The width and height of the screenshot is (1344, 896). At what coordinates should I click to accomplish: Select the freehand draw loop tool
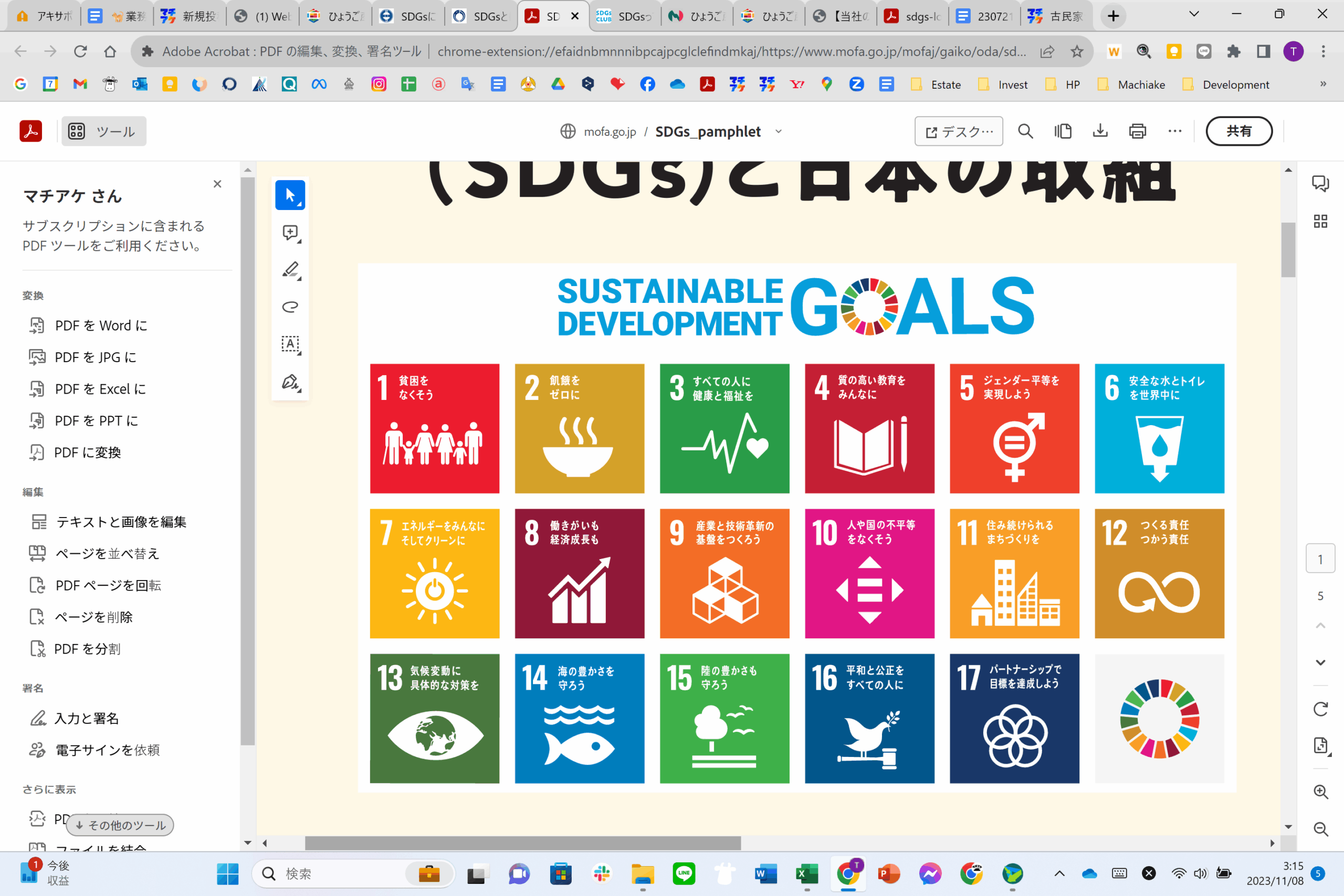(x=290, y=307)
